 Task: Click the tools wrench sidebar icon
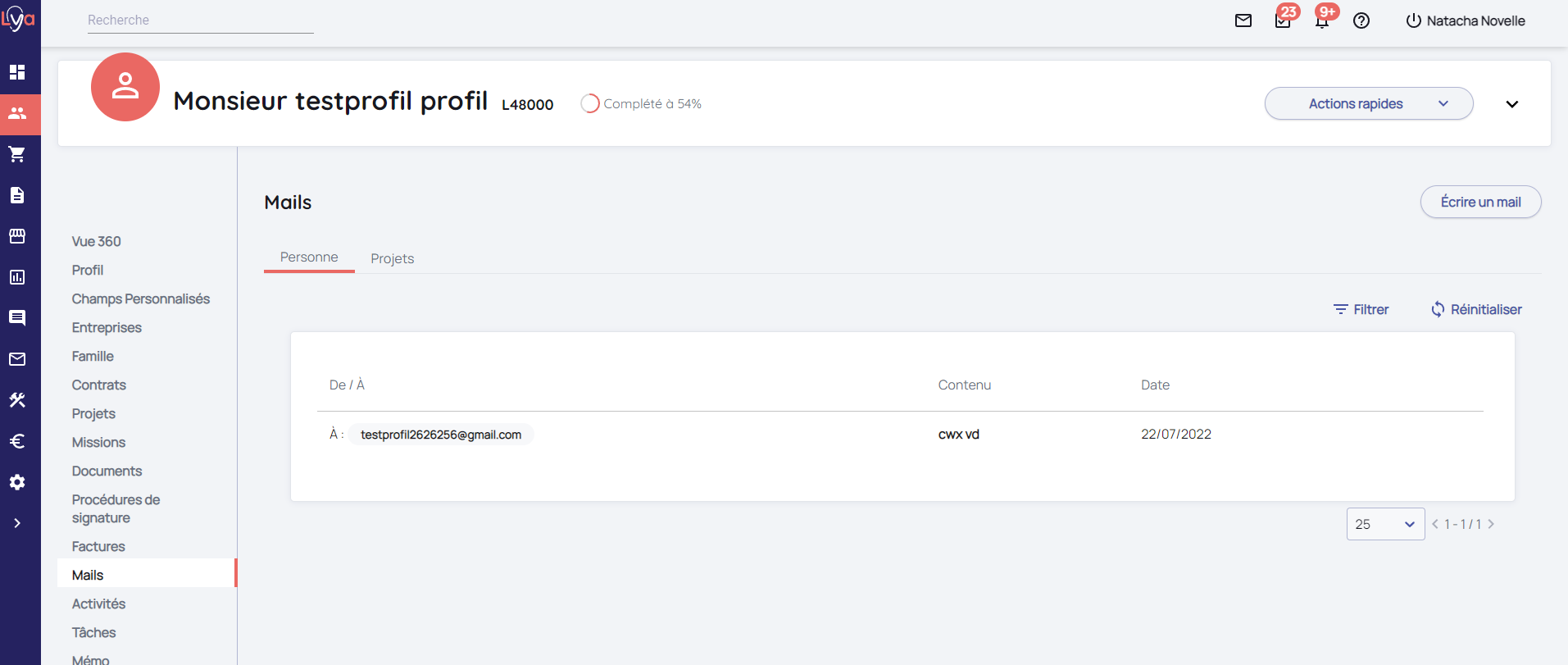[x=17, y=400]
